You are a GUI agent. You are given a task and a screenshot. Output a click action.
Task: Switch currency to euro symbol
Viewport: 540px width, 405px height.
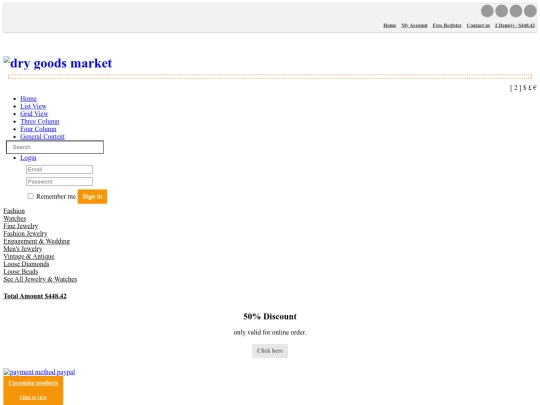pos(534,88)
